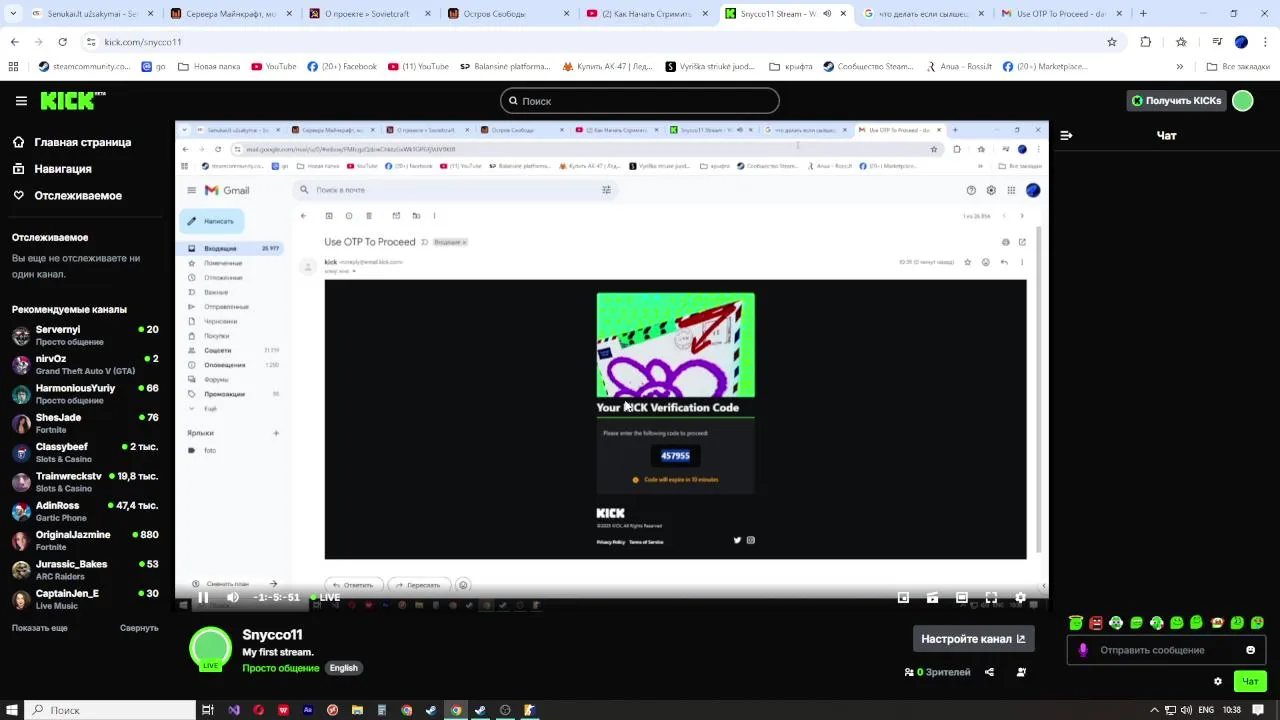Viewport: 1280px width, 720px height.
Task: Click the Snycco11 live avatar
Action: (211, 649)
